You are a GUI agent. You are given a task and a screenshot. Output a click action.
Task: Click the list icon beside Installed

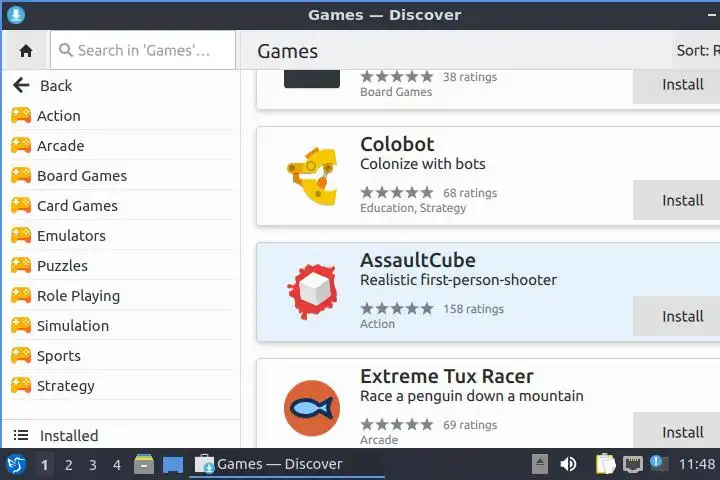(21, 435)
